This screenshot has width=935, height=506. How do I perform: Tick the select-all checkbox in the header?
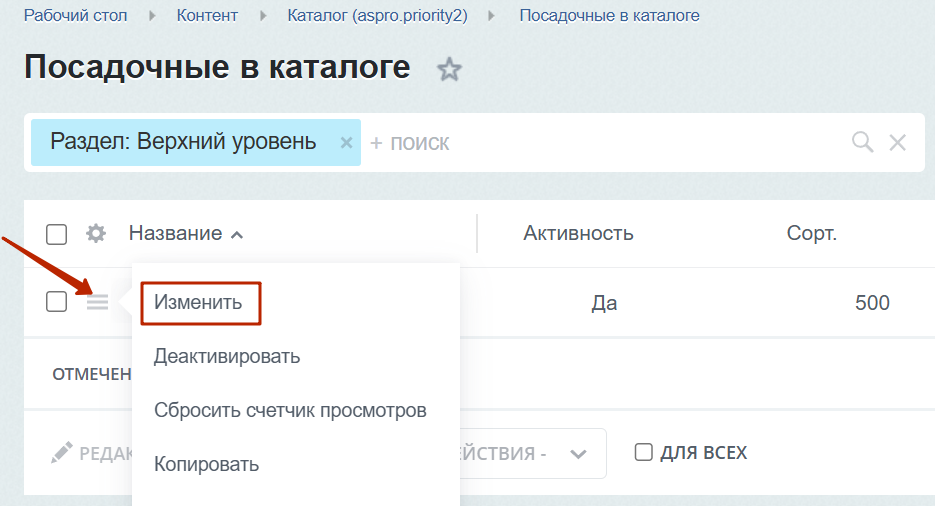57,234
